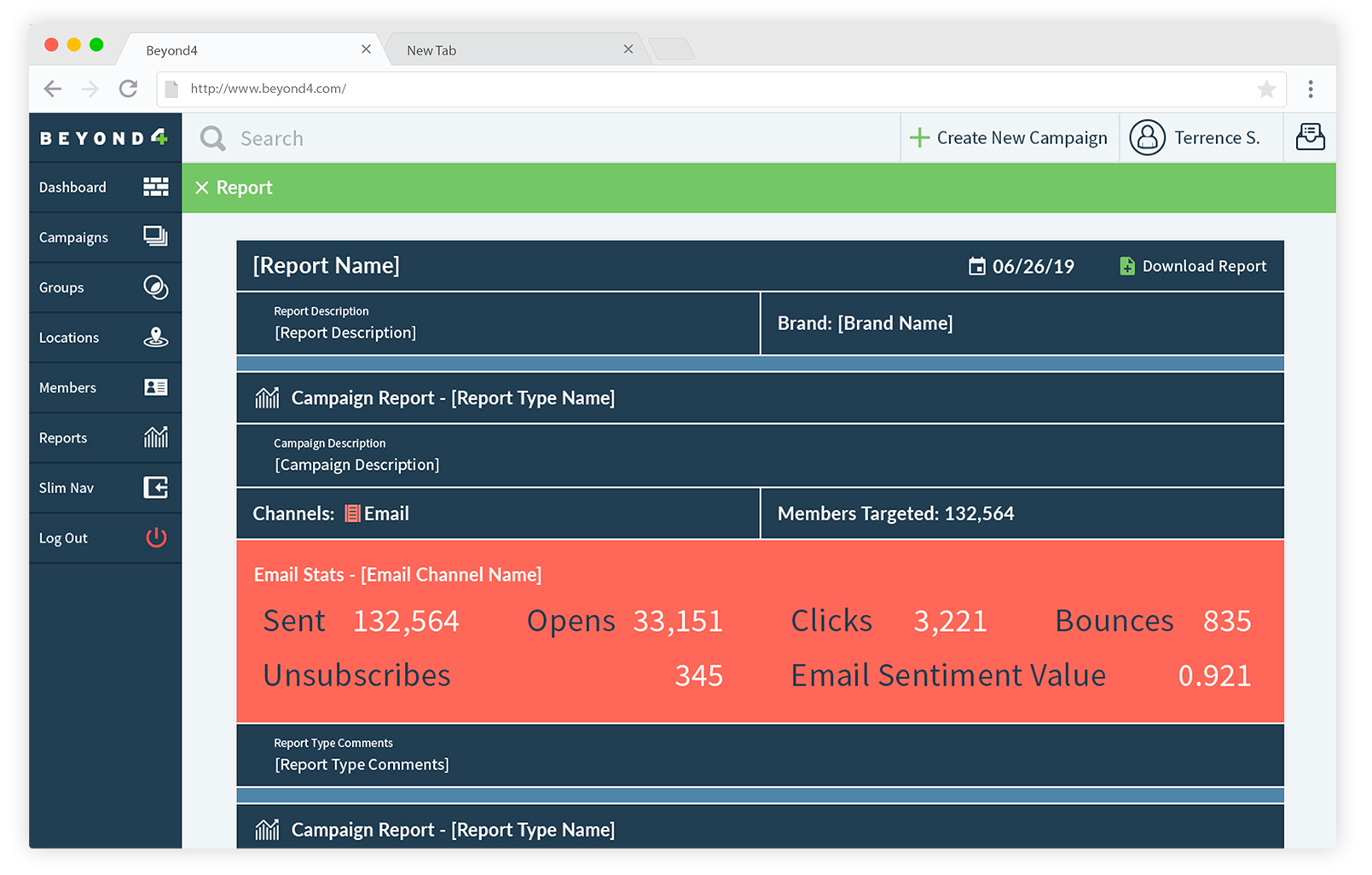
Task: Click the calendar icon beside 06/26/19
Action: [x=977, y=265]
